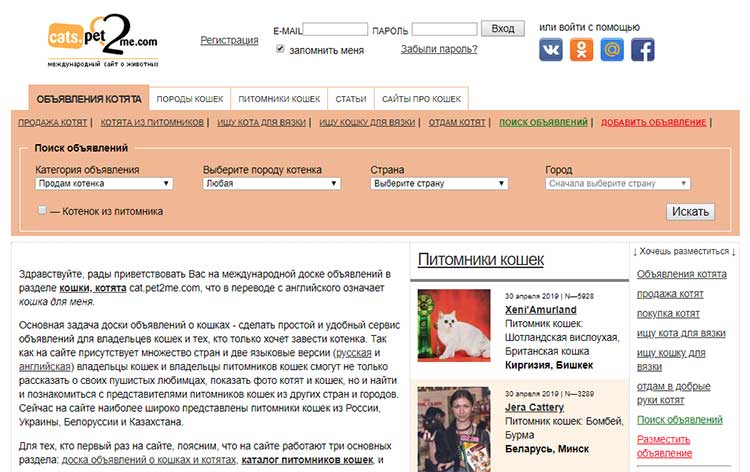Open 'КОТЯТА ИЗ ПИТОМНИКОВ' submenu link
750x472 pixels.
[x=152, y=122]
